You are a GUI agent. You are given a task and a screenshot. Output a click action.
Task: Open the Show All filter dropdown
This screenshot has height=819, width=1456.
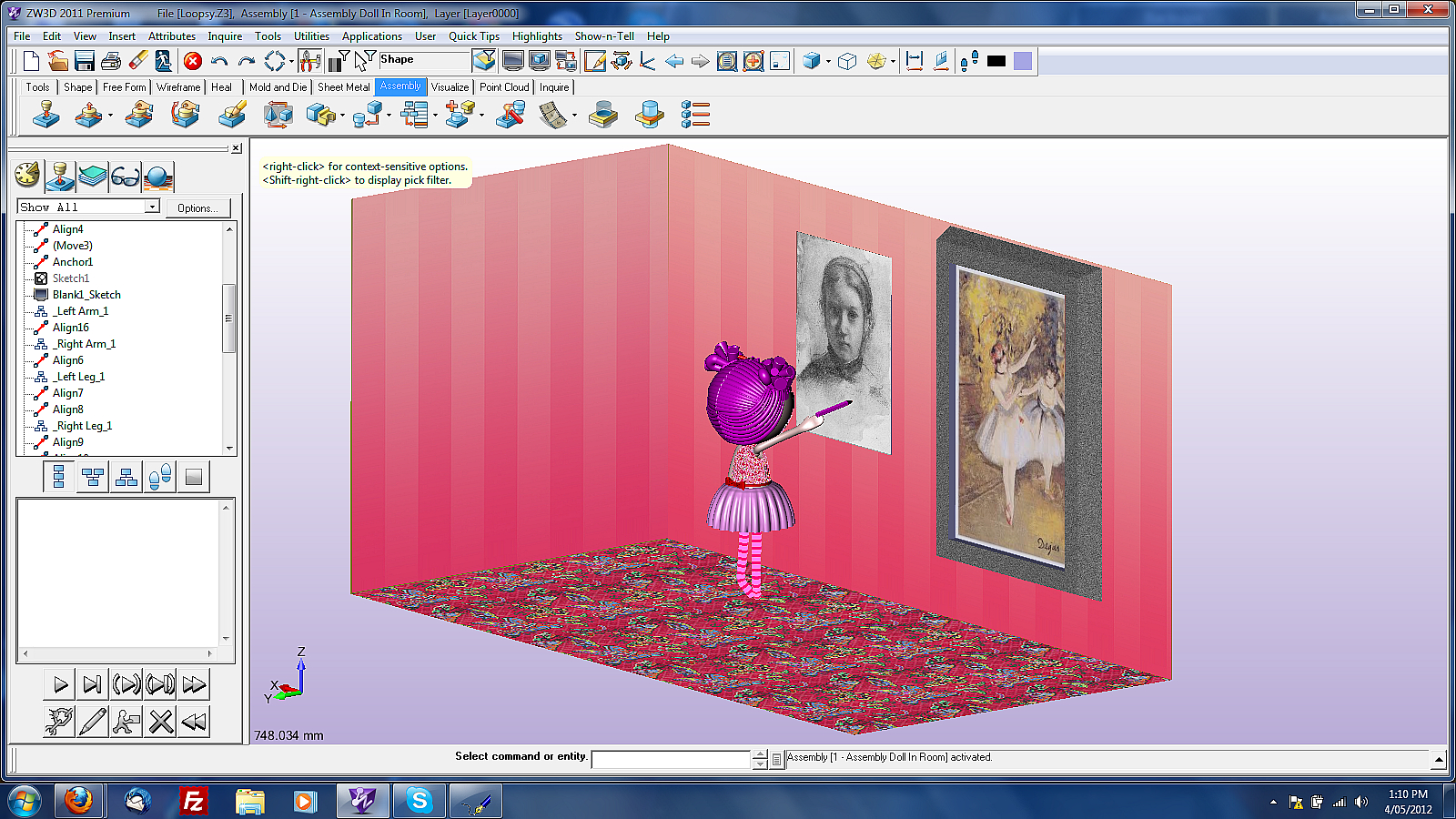click(x=152, y=207)
